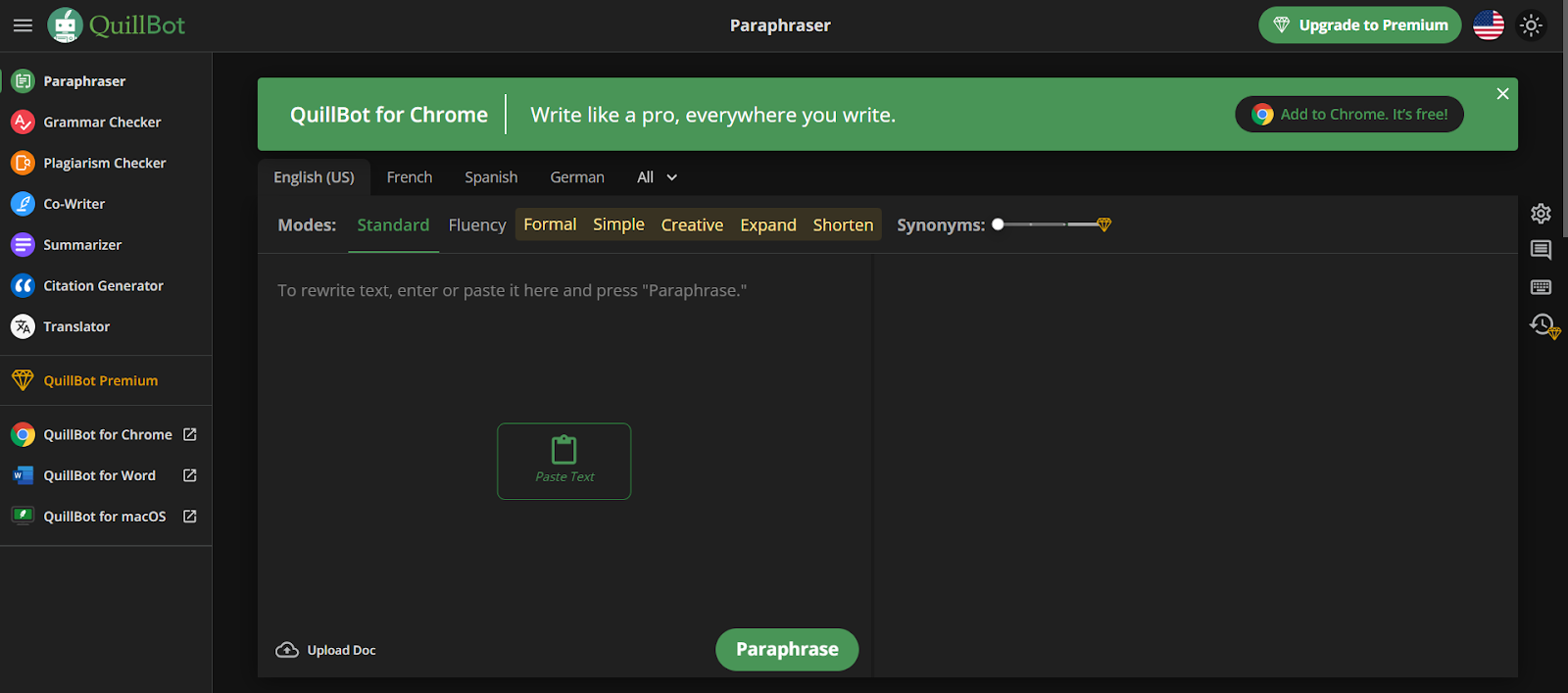Click the Citation Generator quote icon
1568x693 pixels.
tap(23, 285)
